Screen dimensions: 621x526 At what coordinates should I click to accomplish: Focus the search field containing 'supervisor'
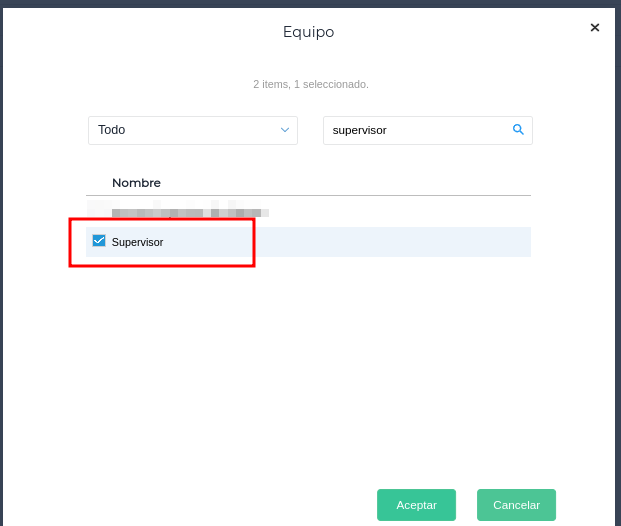[x=415, y=130]
